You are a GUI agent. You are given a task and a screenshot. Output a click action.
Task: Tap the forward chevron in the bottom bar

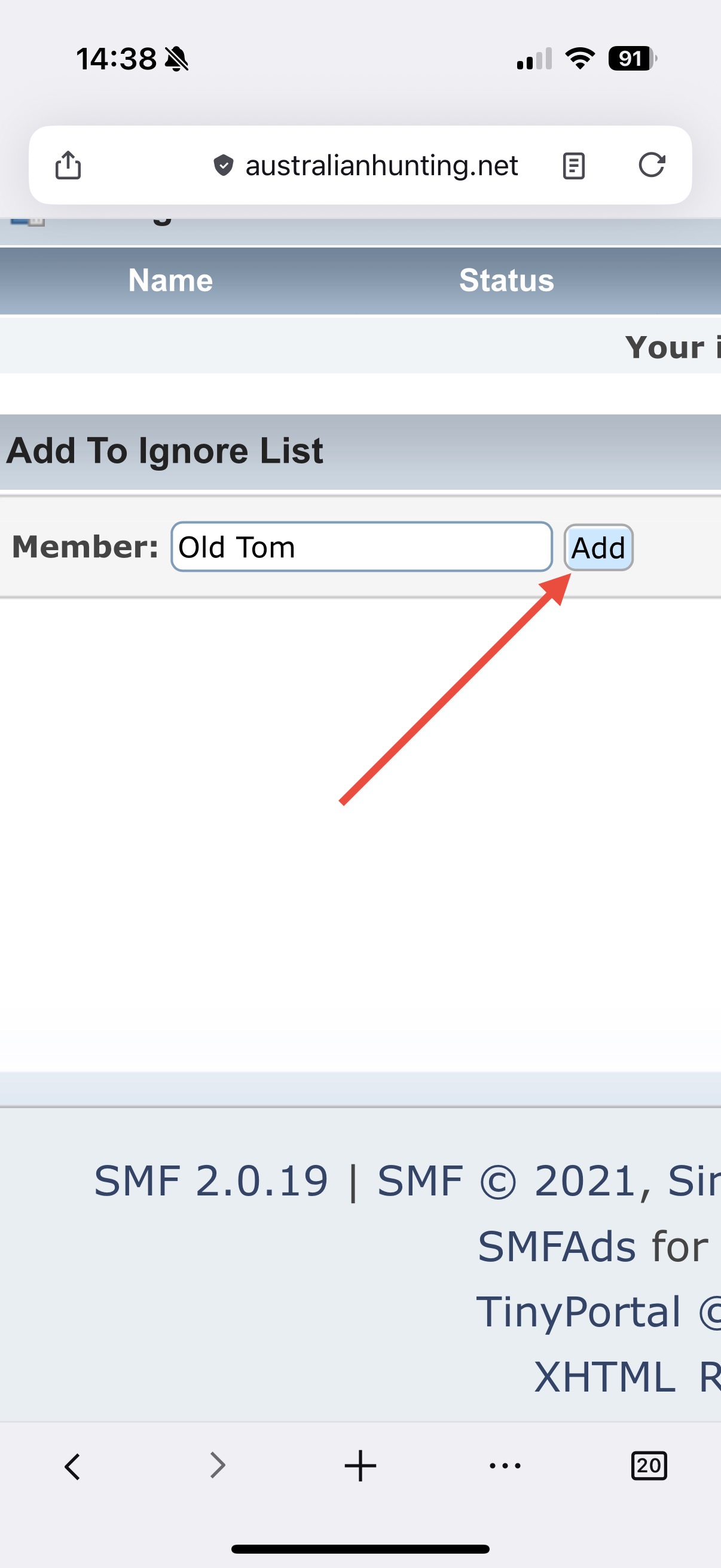click(217, 1466)
